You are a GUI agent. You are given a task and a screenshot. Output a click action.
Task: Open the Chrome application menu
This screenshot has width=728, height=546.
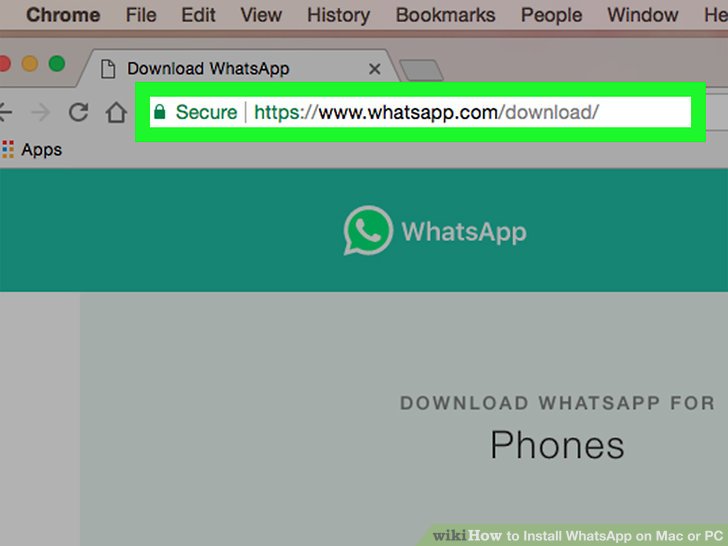(x=63, y=15)
